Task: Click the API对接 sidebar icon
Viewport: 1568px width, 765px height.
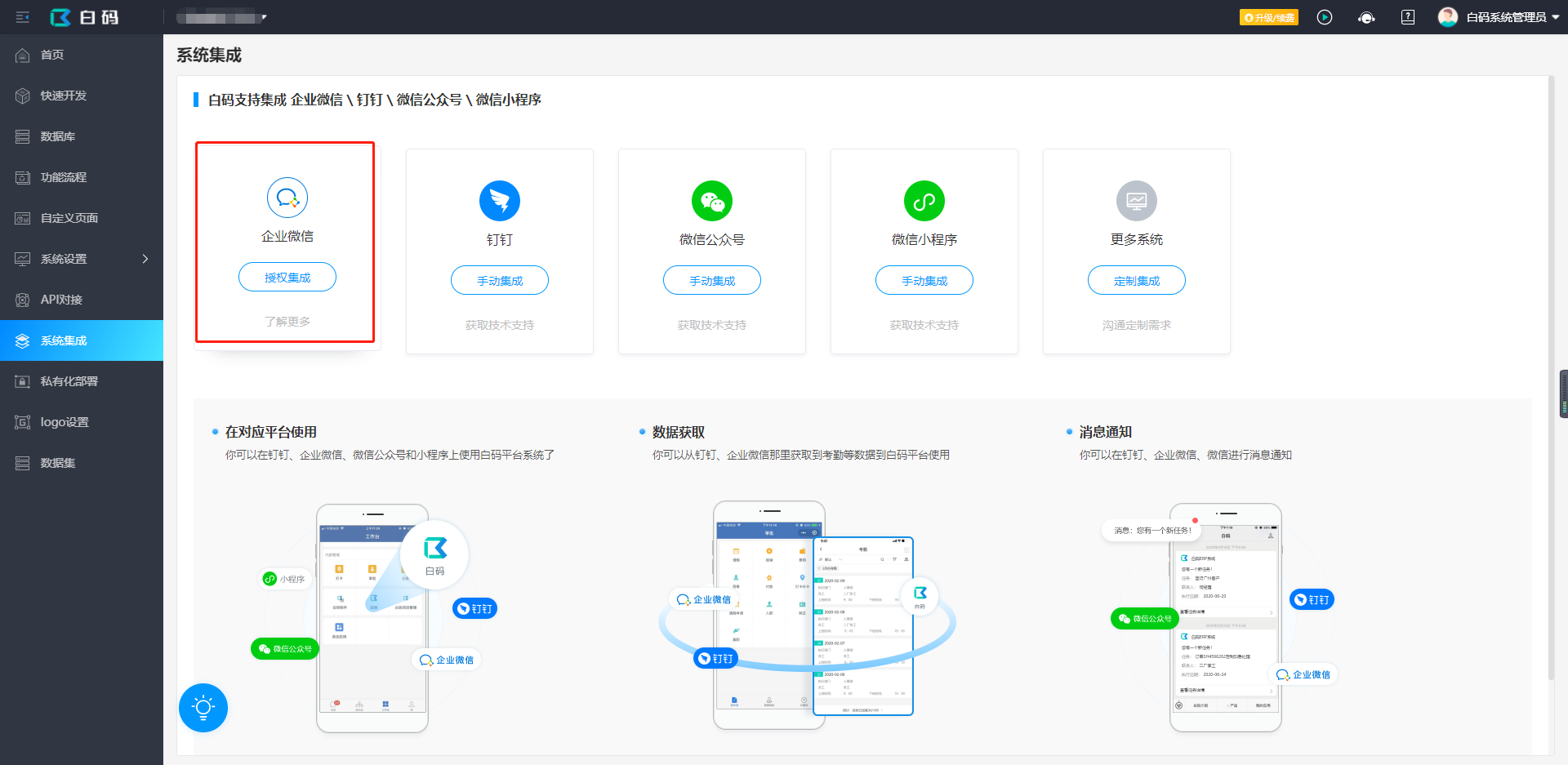Action: tap(23, 300)
